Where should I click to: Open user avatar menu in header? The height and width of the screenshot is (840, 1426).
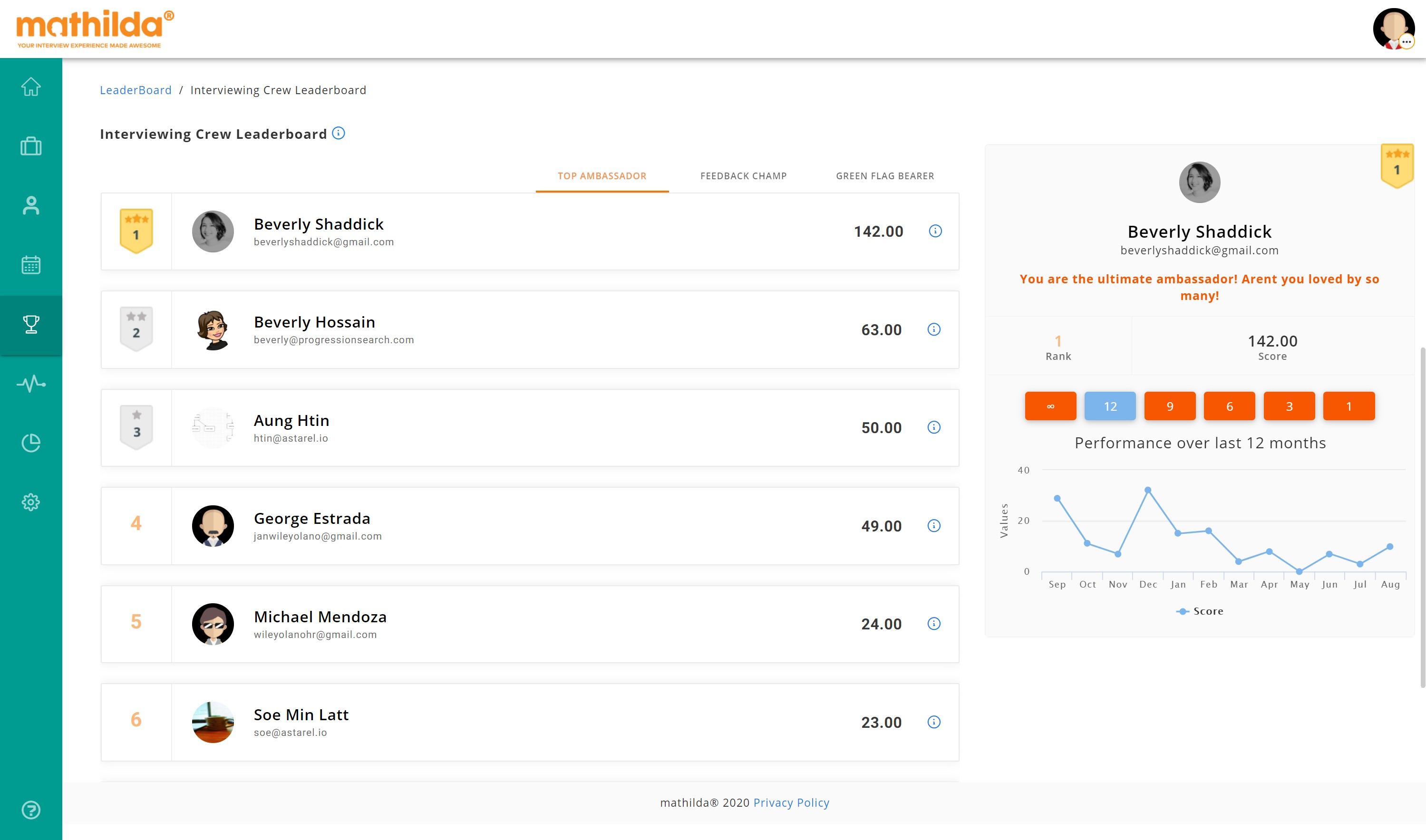(1393, 29)
